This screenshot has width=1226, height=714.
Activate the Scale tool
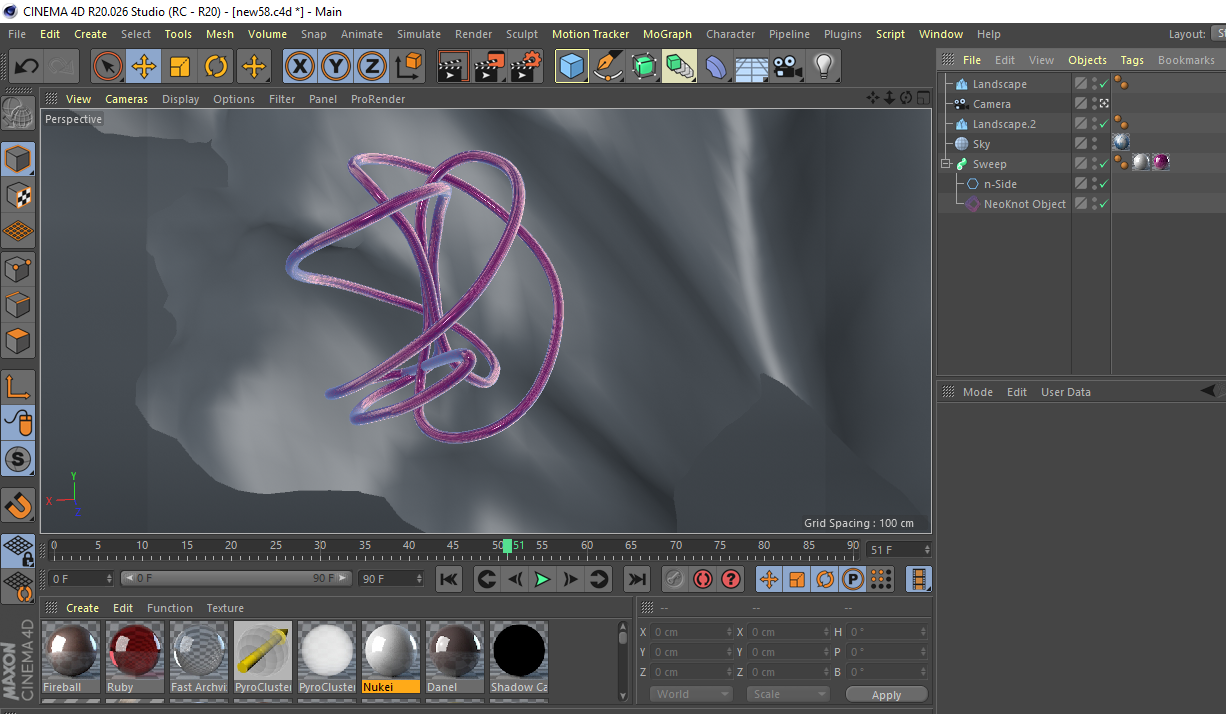pyautogui.click(x=180, y=67)
